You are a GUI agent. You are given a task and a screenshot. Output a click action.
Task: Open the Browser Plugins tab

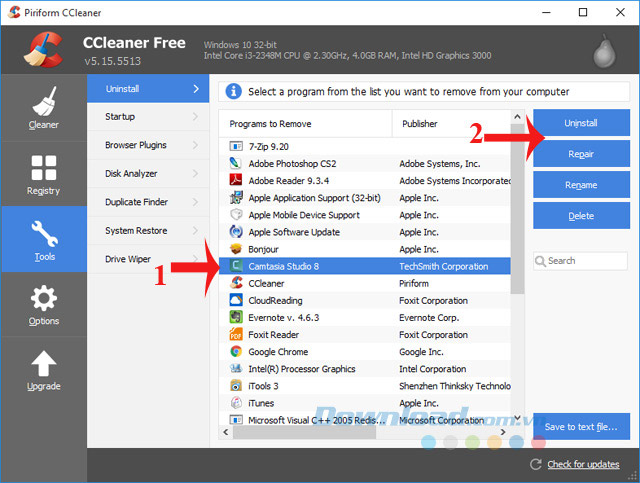[148, 145]
